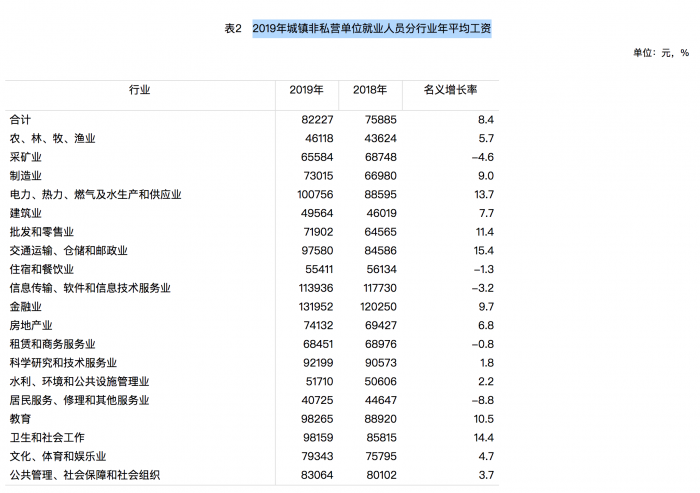700x493 pixels.
Task: Click the 制造业 industry cell
Action: click(x=25, y=176)
